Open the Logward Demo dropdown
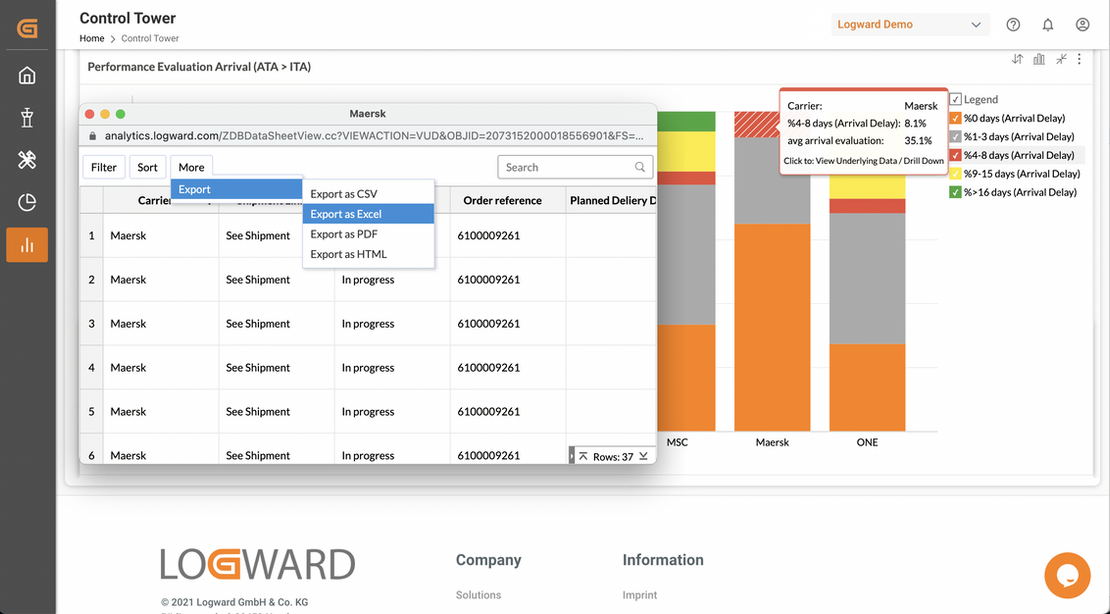Screen dimensions: 1110x614 point(910,23)
